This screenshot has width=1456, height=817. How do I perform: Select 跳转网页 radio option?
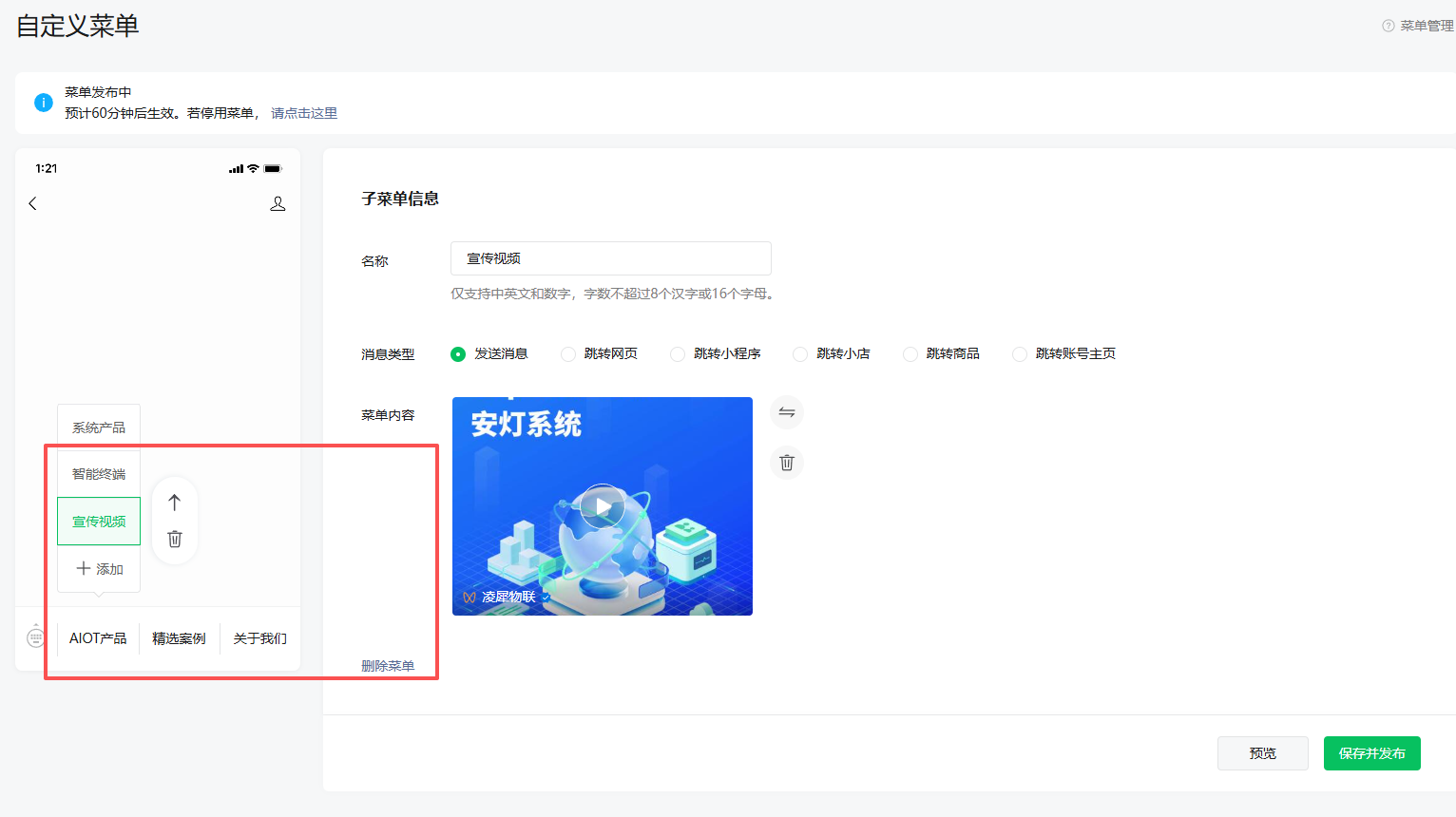pos(568,354)
